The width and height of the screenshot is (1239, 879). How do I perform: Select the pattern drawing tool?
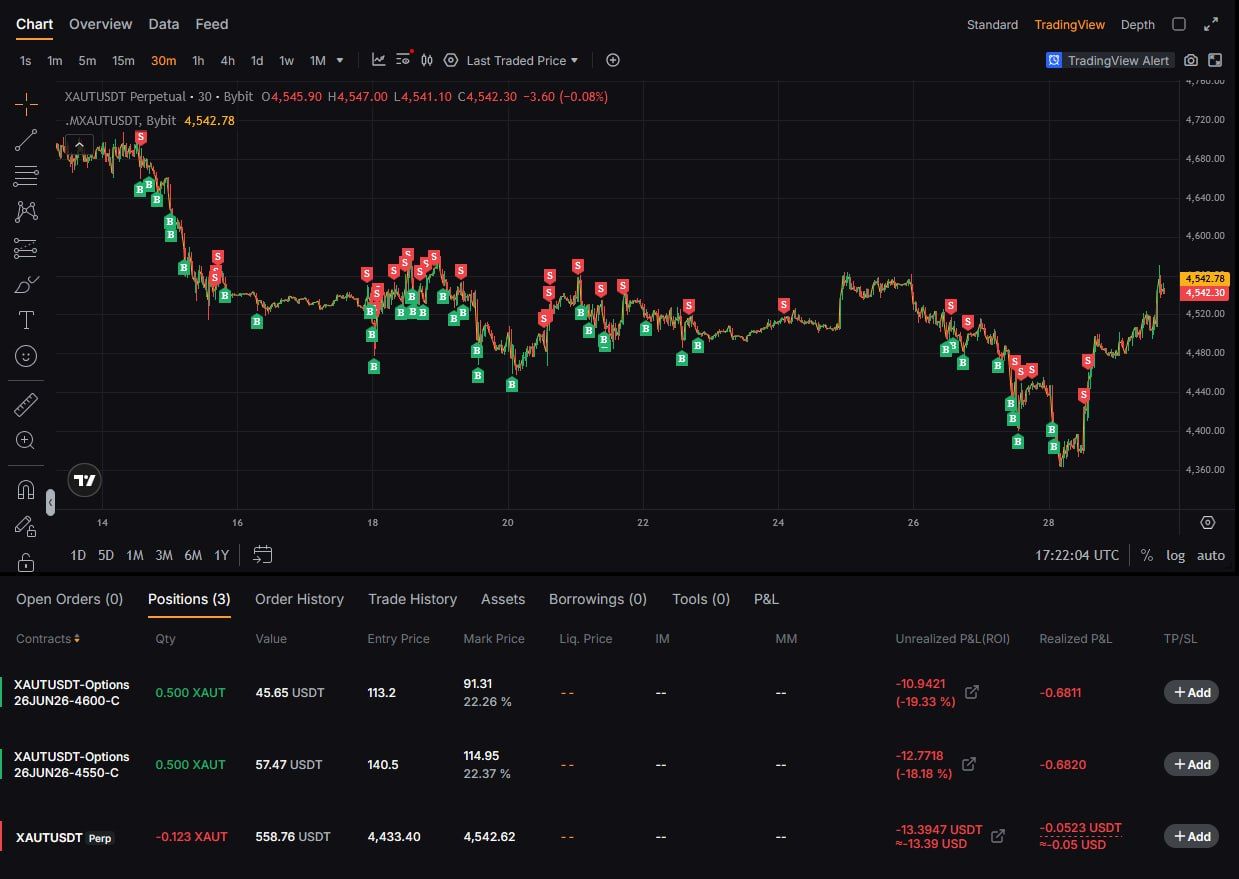[26, 211]
